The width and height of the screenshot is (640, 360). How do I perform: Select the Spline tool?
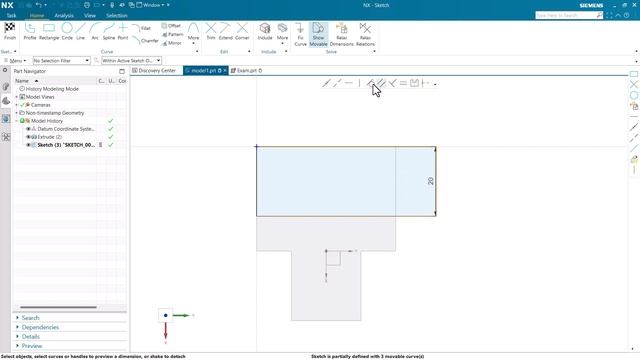pyautogui.click(x=109, y=31)
